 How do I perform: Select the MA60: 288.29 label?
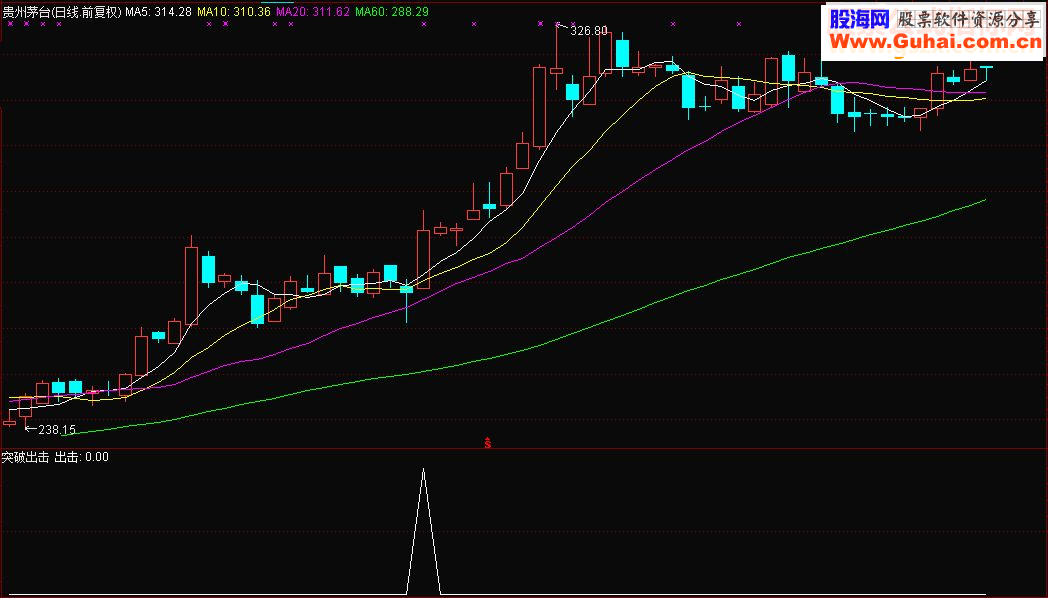(392, 12)
